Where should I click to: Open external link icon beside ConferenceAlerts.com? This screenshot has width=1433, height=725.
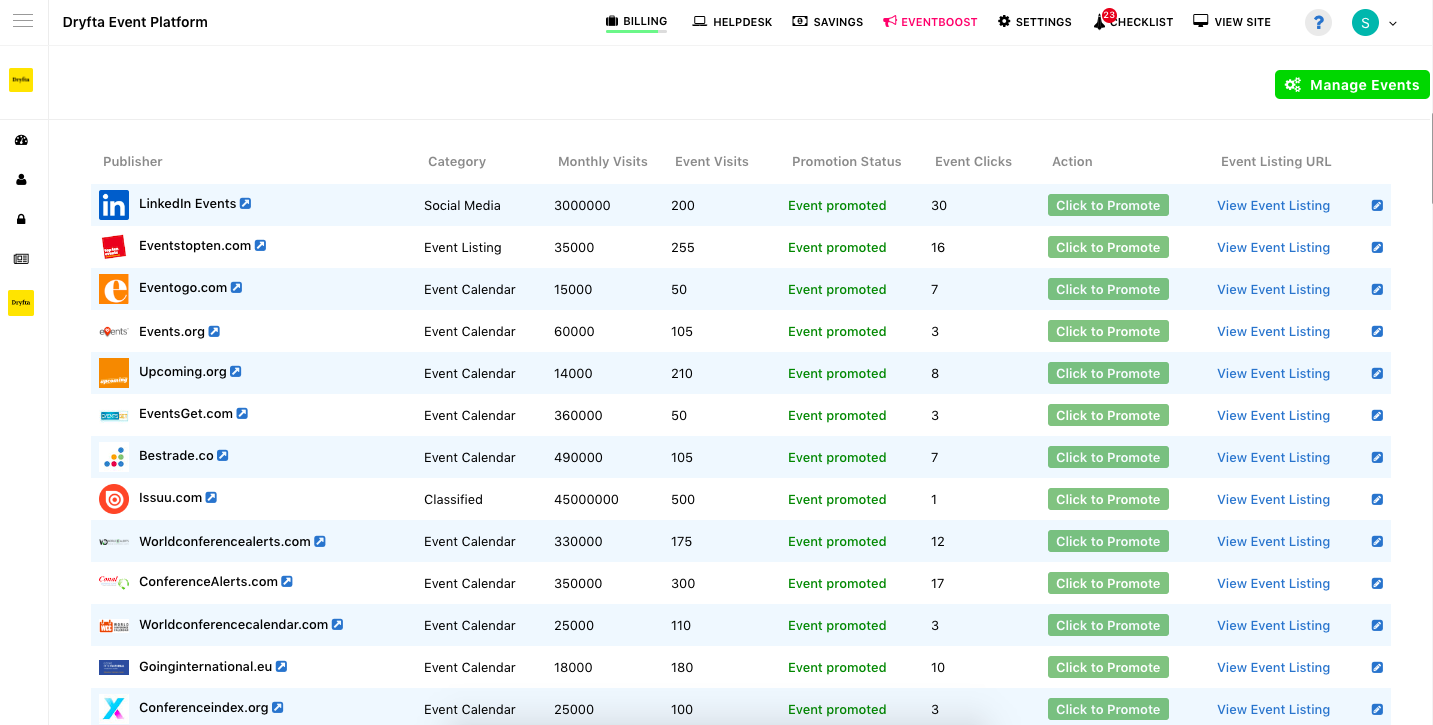[x=287, y=581]
